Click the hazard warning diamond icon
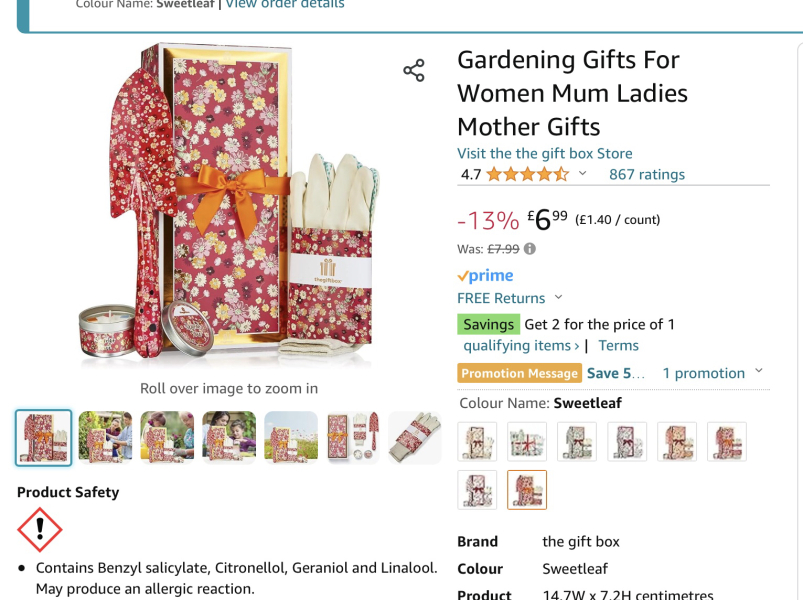803x600 pixels. 40,530
